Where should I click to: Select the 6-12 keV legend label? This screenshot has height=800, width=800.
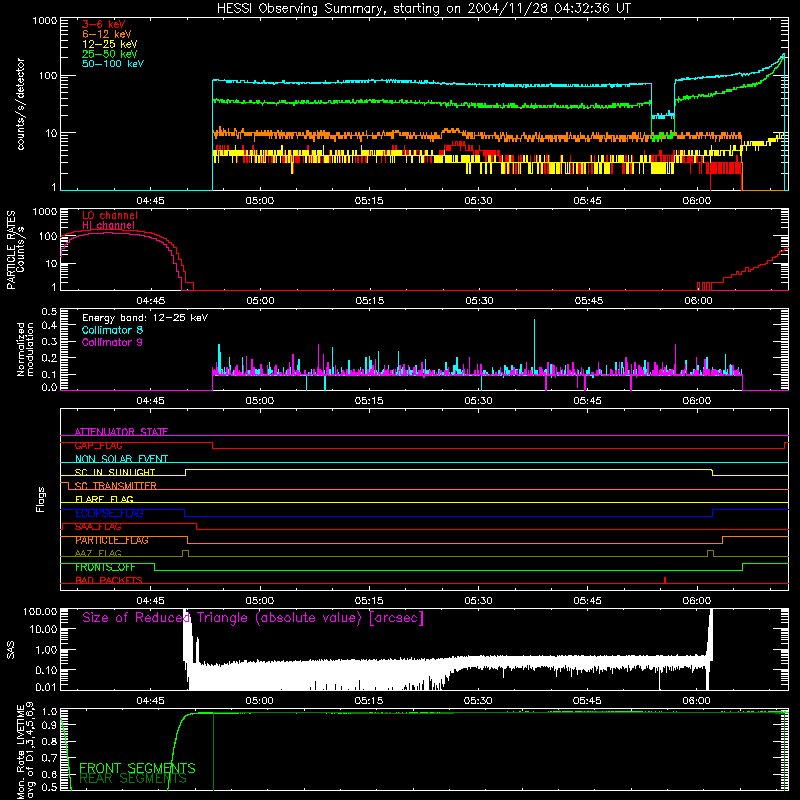click(x=107, y=34)
